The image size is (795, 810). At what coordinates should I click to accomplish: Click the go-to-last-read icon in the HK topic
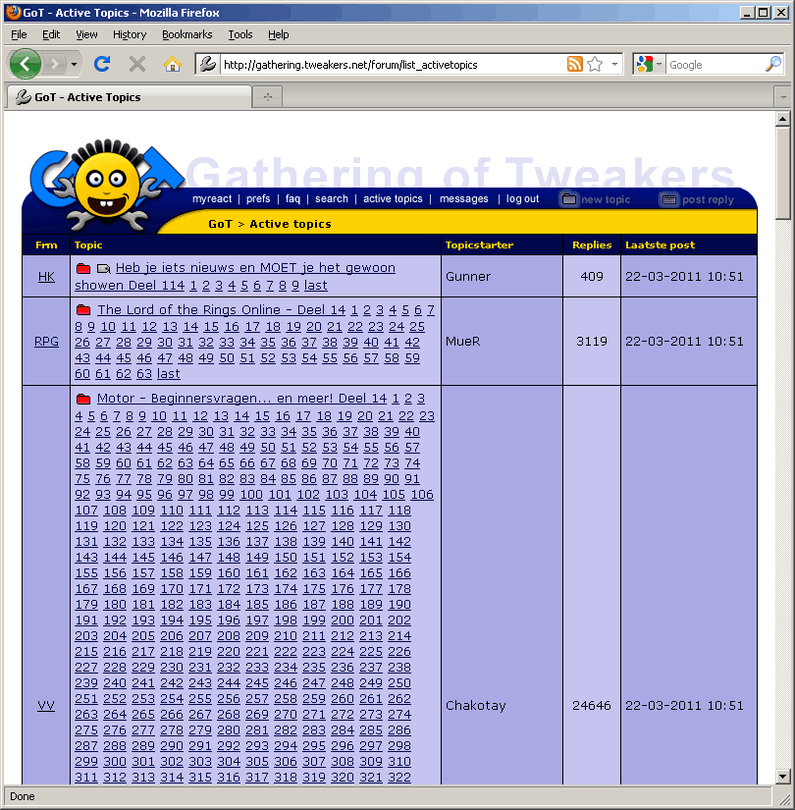[x=103, y=269]
